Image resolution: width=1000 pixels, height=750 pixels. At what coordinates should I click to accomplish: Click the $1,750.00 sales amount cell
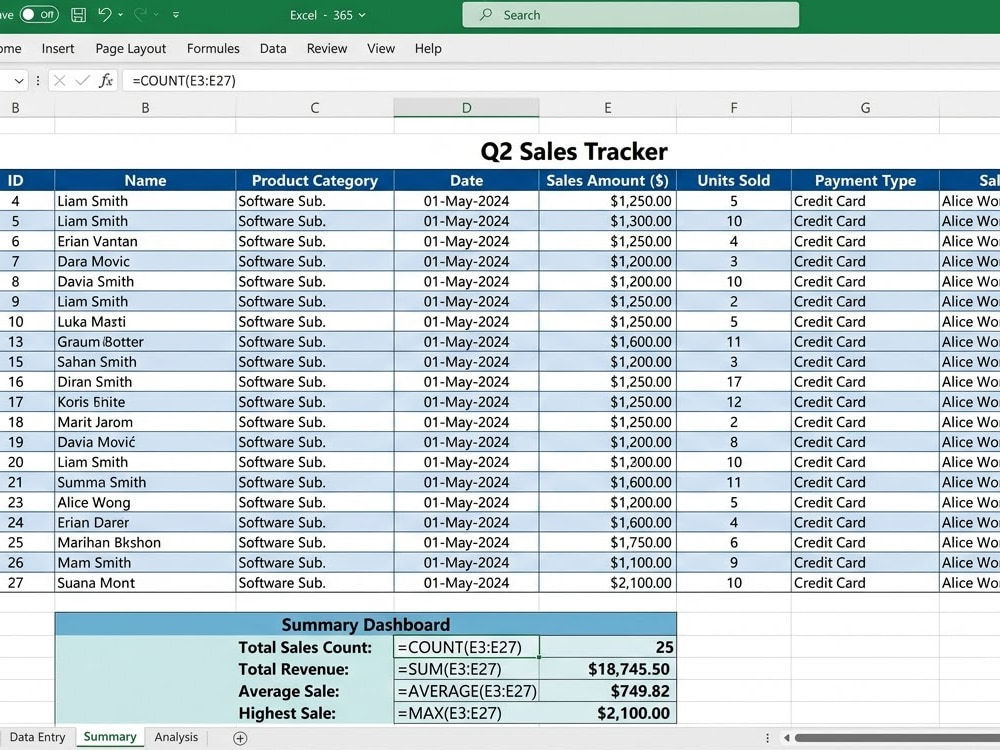click(x=607, y=543)
